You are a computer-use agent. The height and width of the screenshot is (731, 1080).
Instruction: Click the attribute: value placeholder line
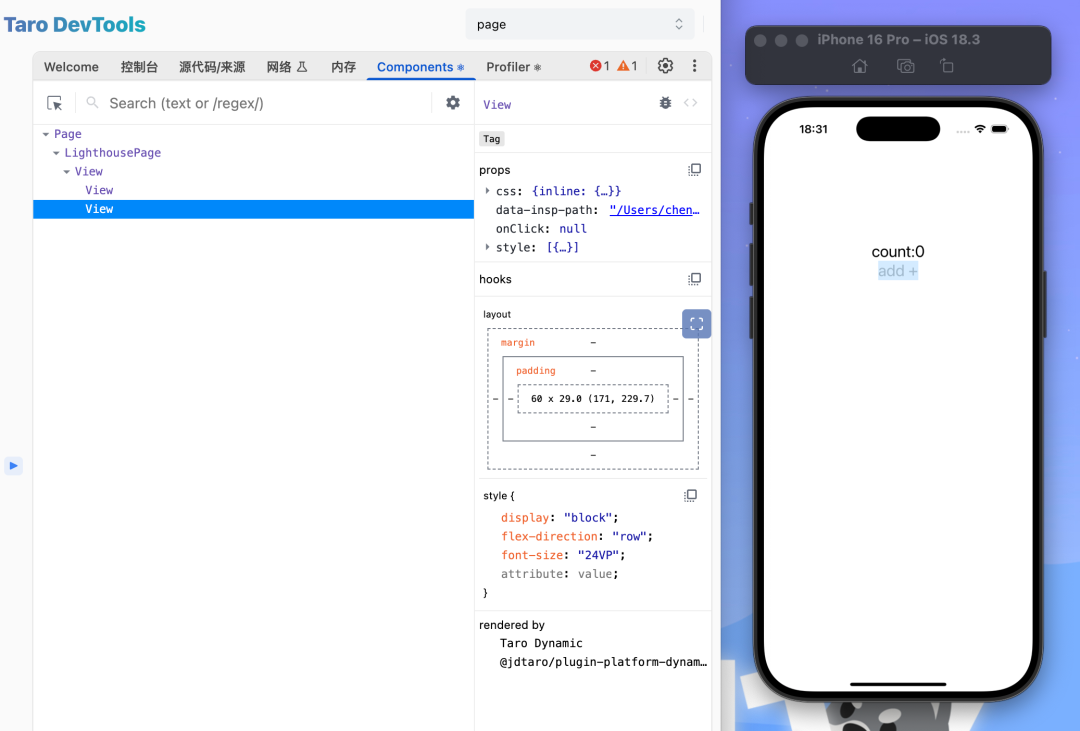coord(559,573)
